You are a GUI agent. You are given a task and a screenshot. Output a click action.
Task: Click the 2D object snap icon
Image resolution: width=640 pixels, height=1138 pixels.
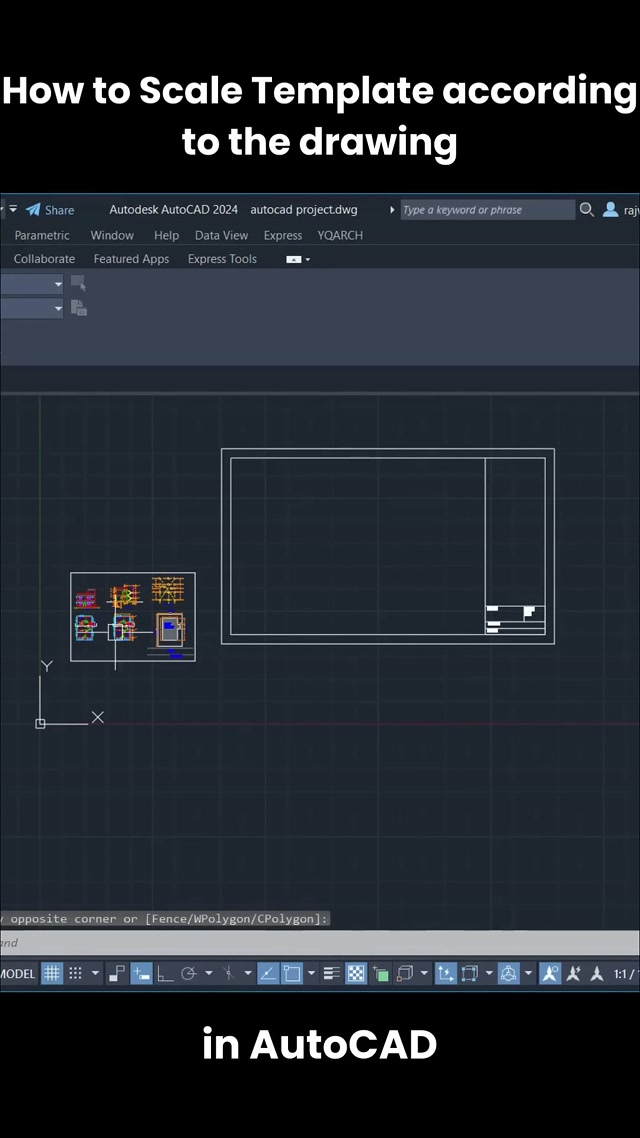coord(292,973)
